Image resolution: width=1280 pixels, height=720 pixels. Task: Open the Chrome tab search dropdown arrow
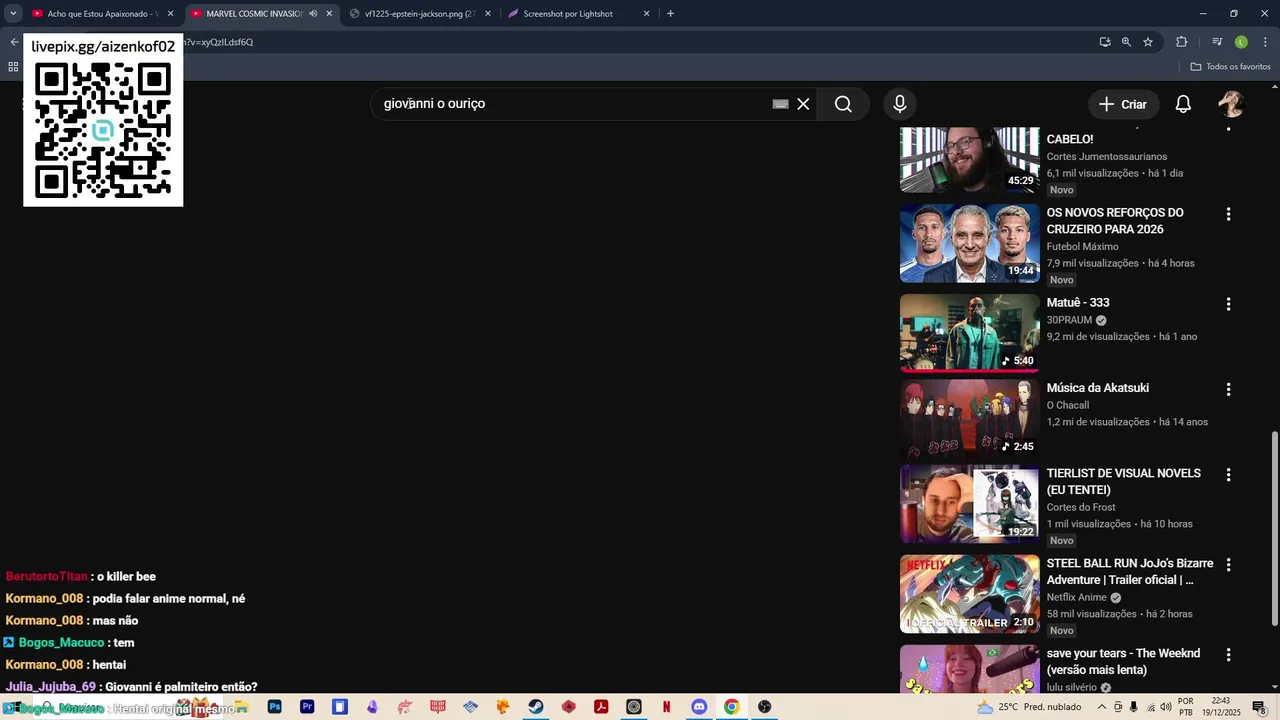coord(13,14)
